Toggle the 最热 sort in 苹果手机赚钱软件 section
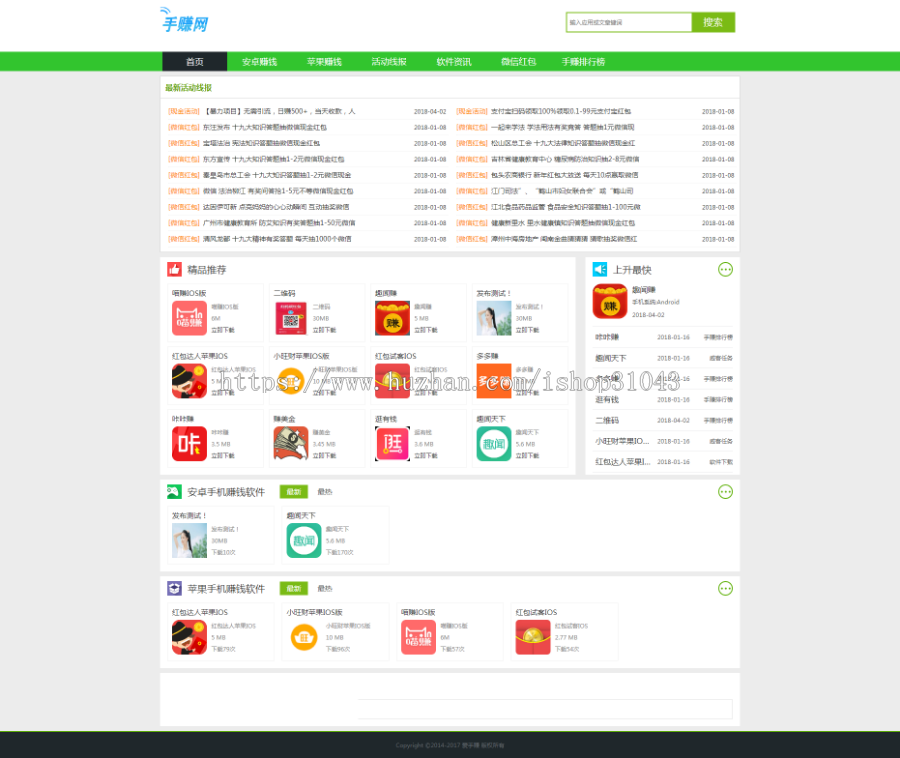 (x=323, y=587)
